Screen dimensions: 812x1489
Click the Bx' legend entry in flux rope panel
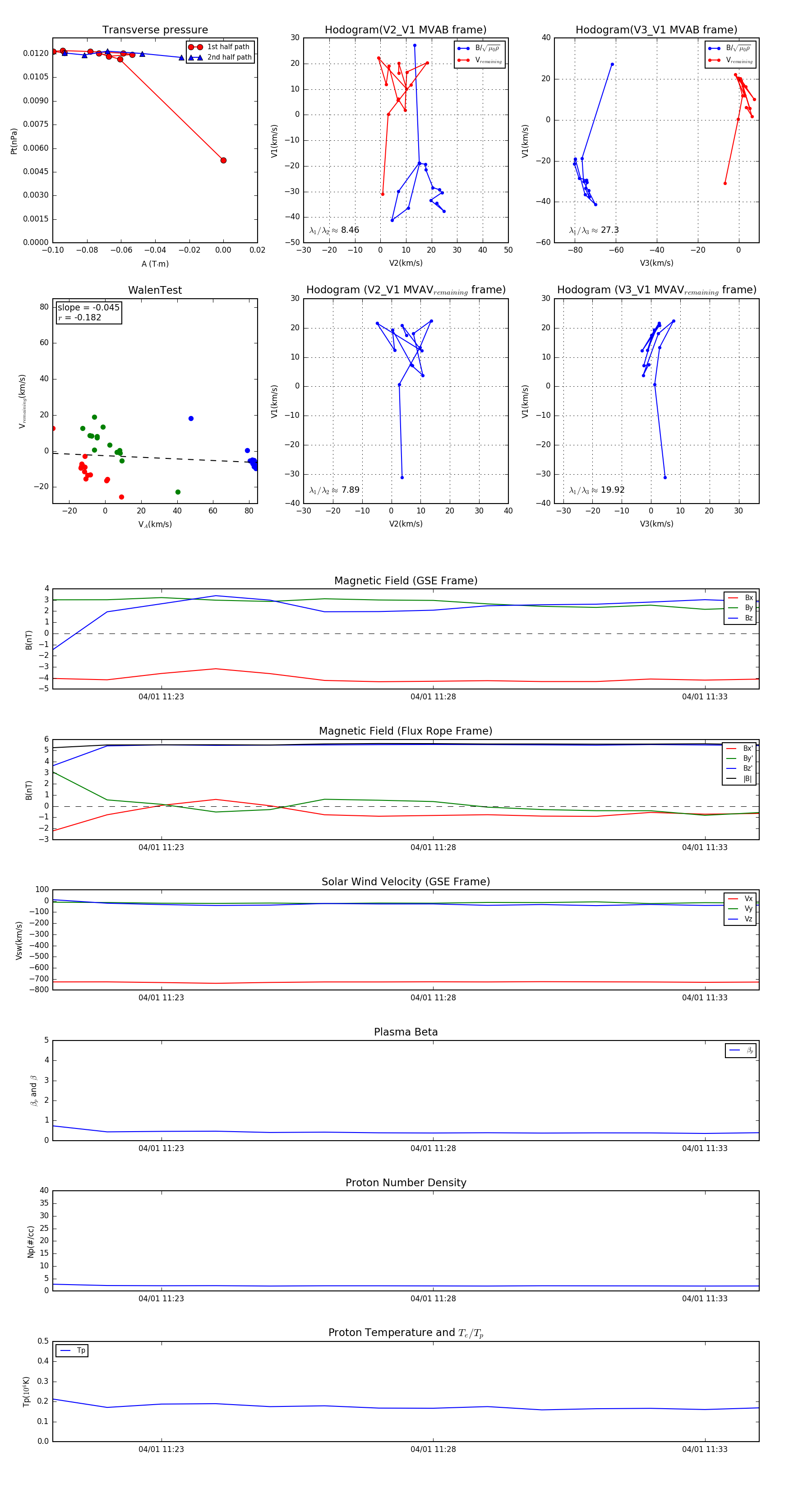click(740, 748)
